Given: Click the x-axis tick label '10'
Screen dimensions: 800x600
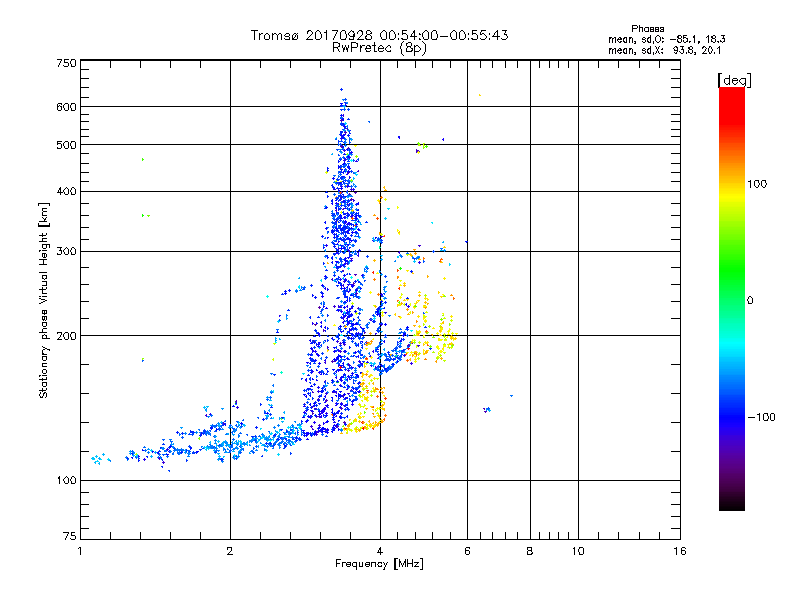Looking at the screenshot, I should click(578, 551).
